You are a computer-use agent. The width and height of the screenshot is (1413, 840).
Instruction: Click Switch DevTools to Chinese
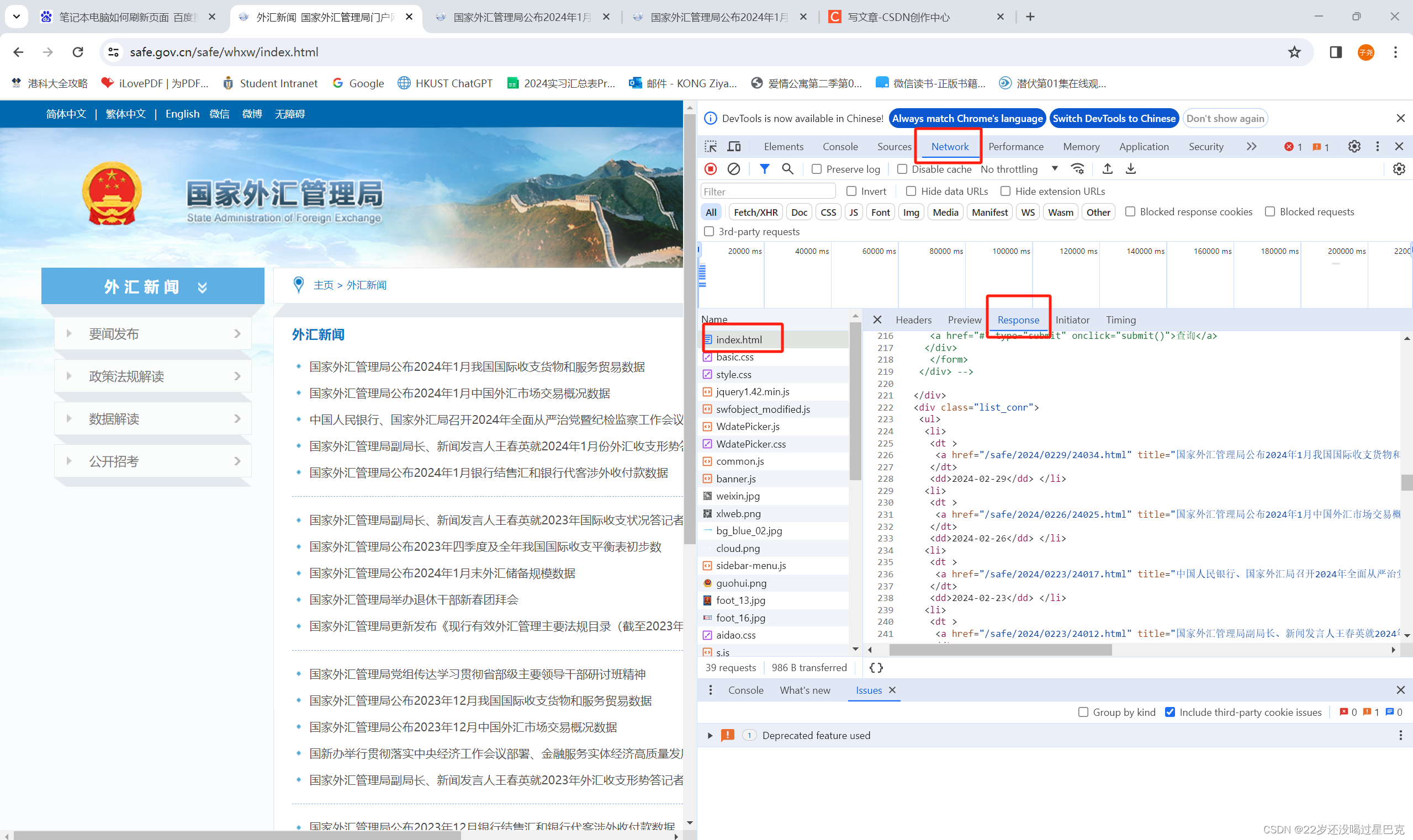tap(1114, 118)
